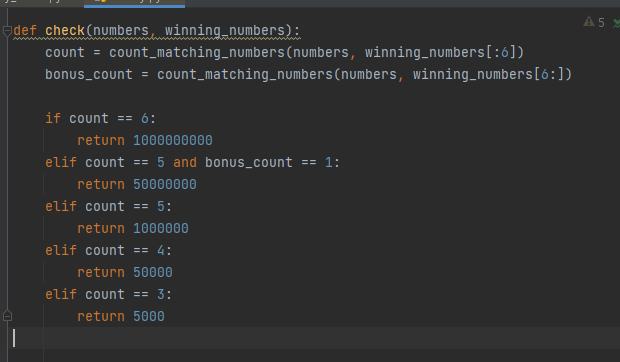Click the winning_numbers[6:] slice
Image resolution: width=620 pixels, height=362 pixels.
(x=488, y=74)
